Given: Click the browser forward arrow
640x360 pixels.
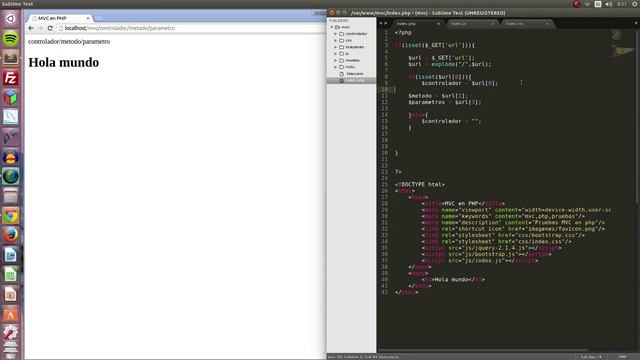Looking at the screenshot, I should click(40, 28).
